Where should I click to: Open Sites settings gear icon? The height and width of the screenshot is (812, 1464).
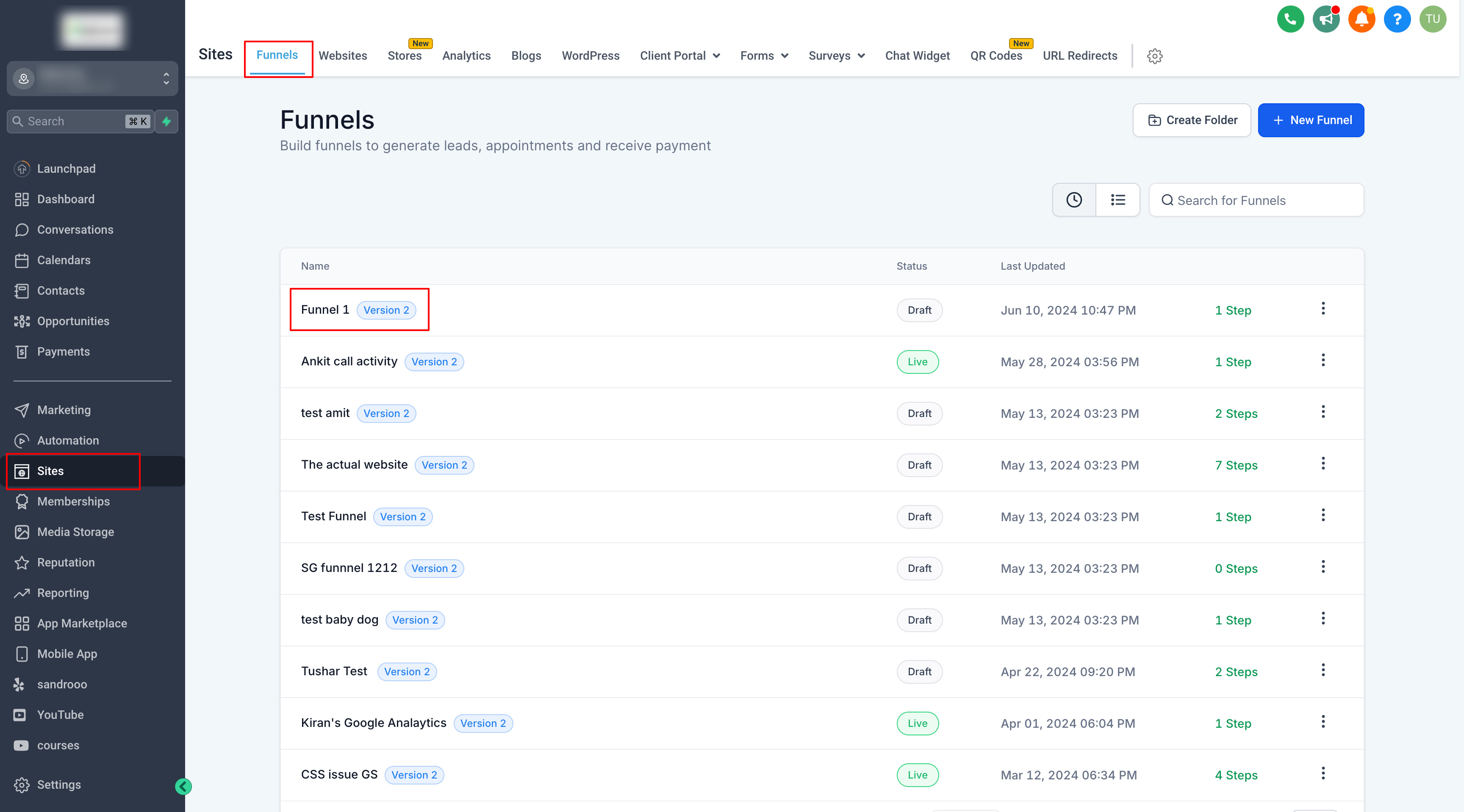coord(1154,55)
